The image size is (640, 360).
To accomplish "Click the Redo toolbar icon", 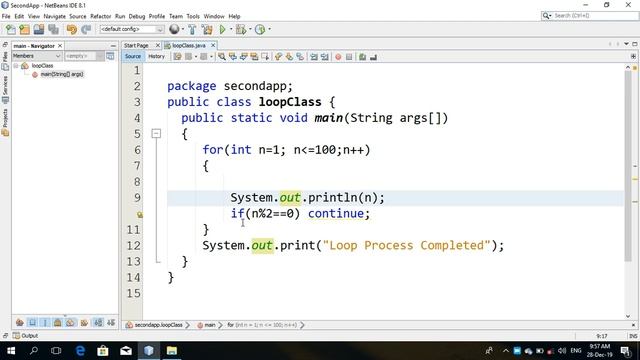I will pyautogui.click(x=86, y=29).
